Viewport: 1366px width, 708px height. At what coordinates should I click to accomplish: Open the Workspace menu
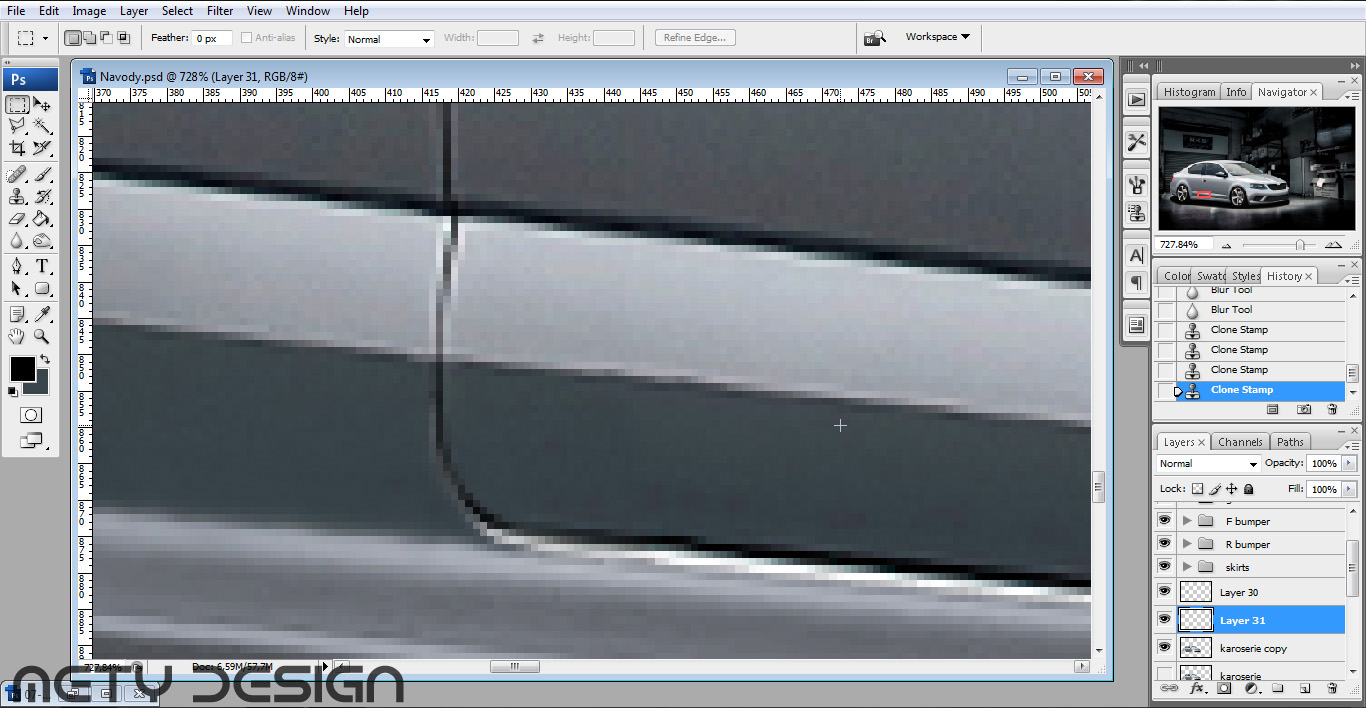coord(938,37)
